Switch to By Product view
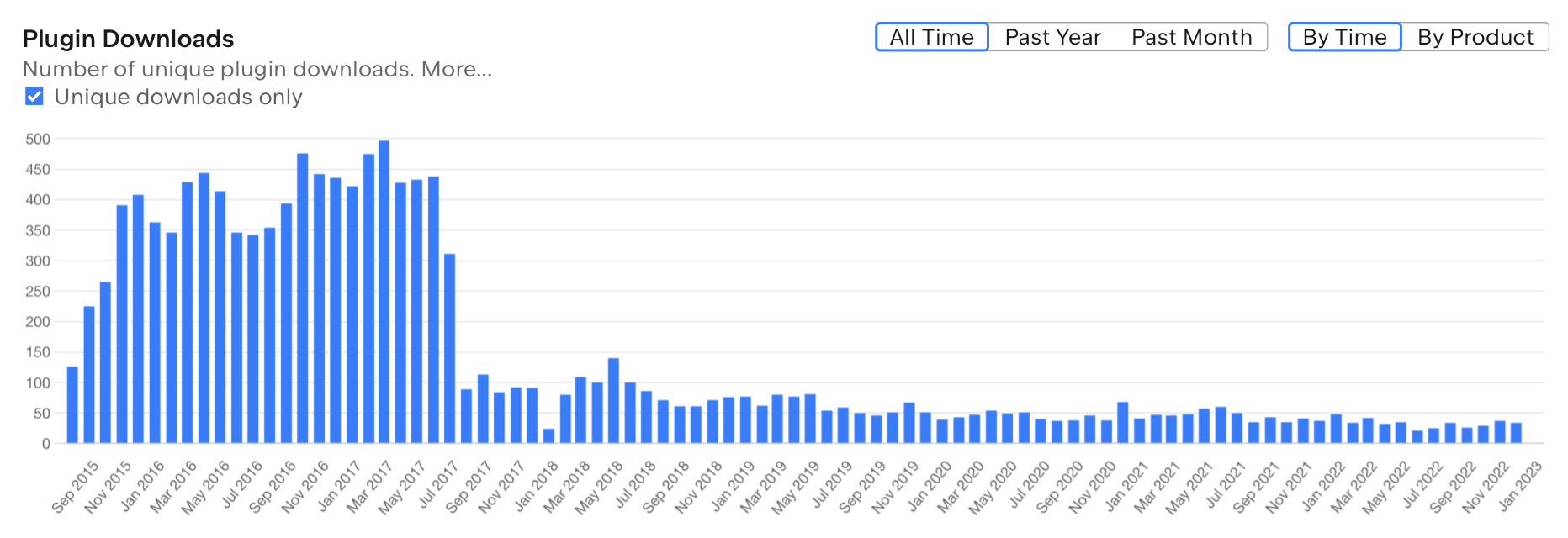 tap(1475, 37)
